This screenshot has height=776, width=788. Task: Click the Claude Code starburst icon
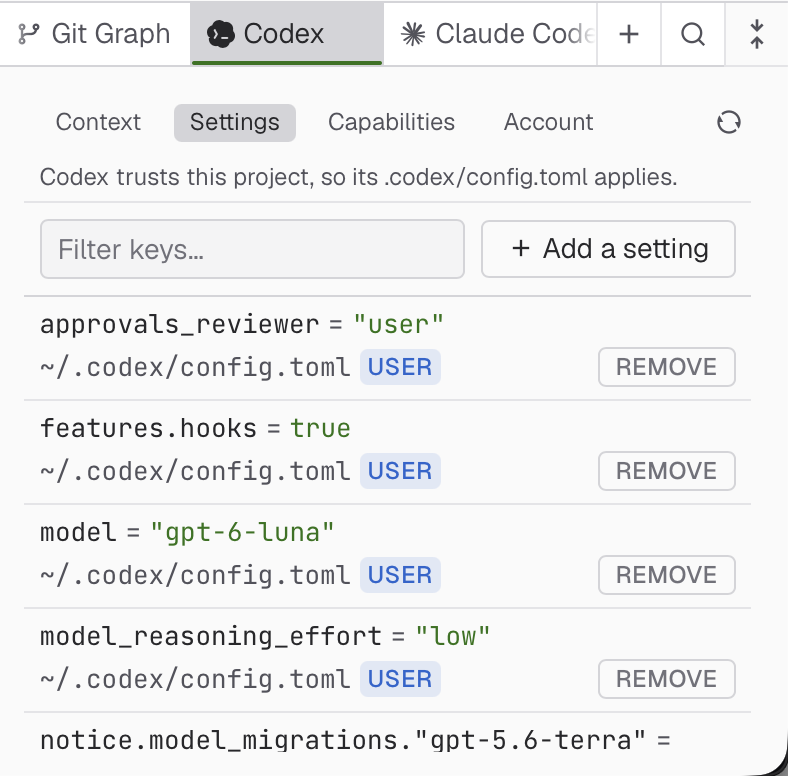pos(413,34)
